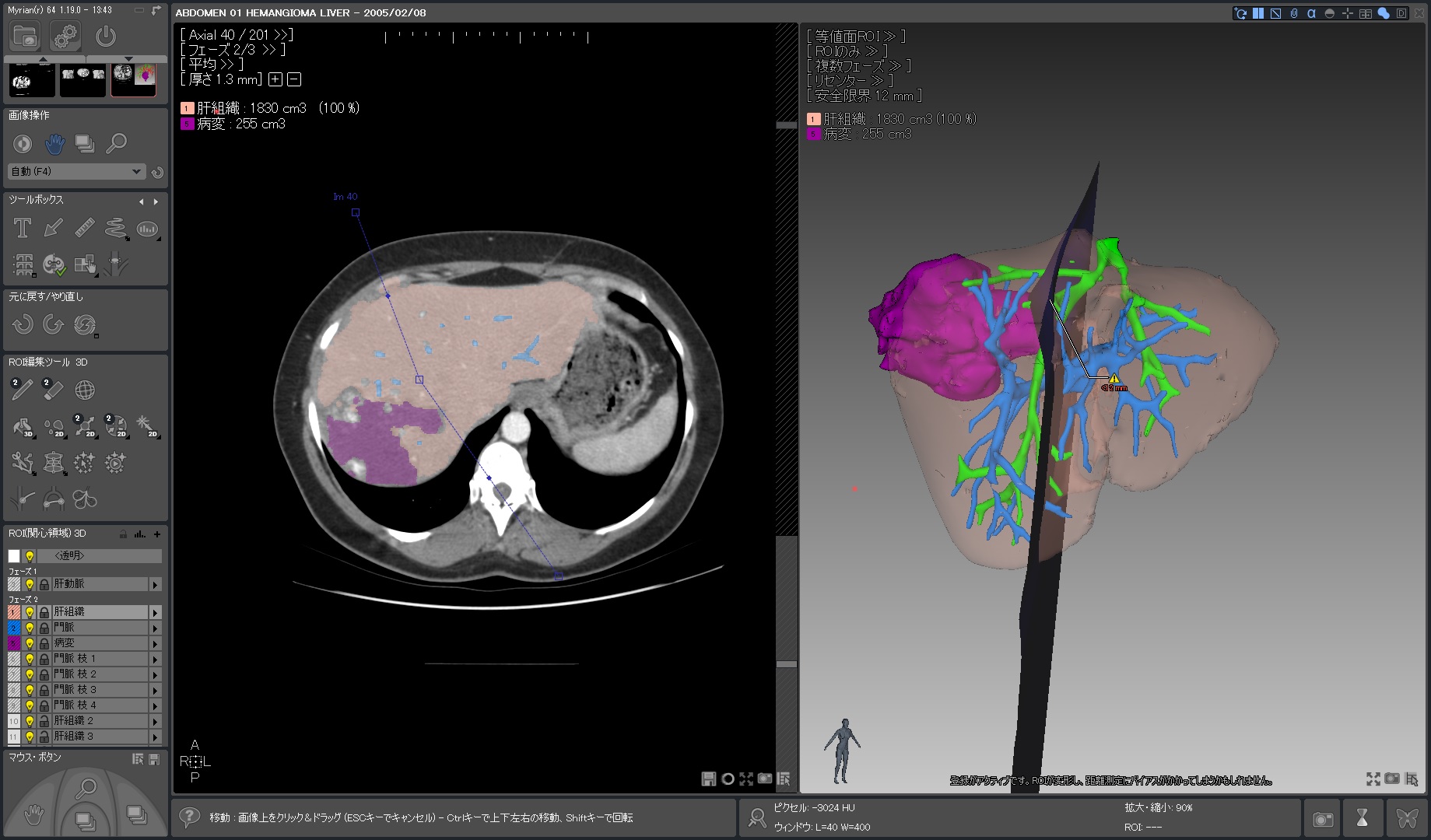Open the 等値面ROI view menu
This screenshot has width=1431, height=840.
click(x=855, y=37)
